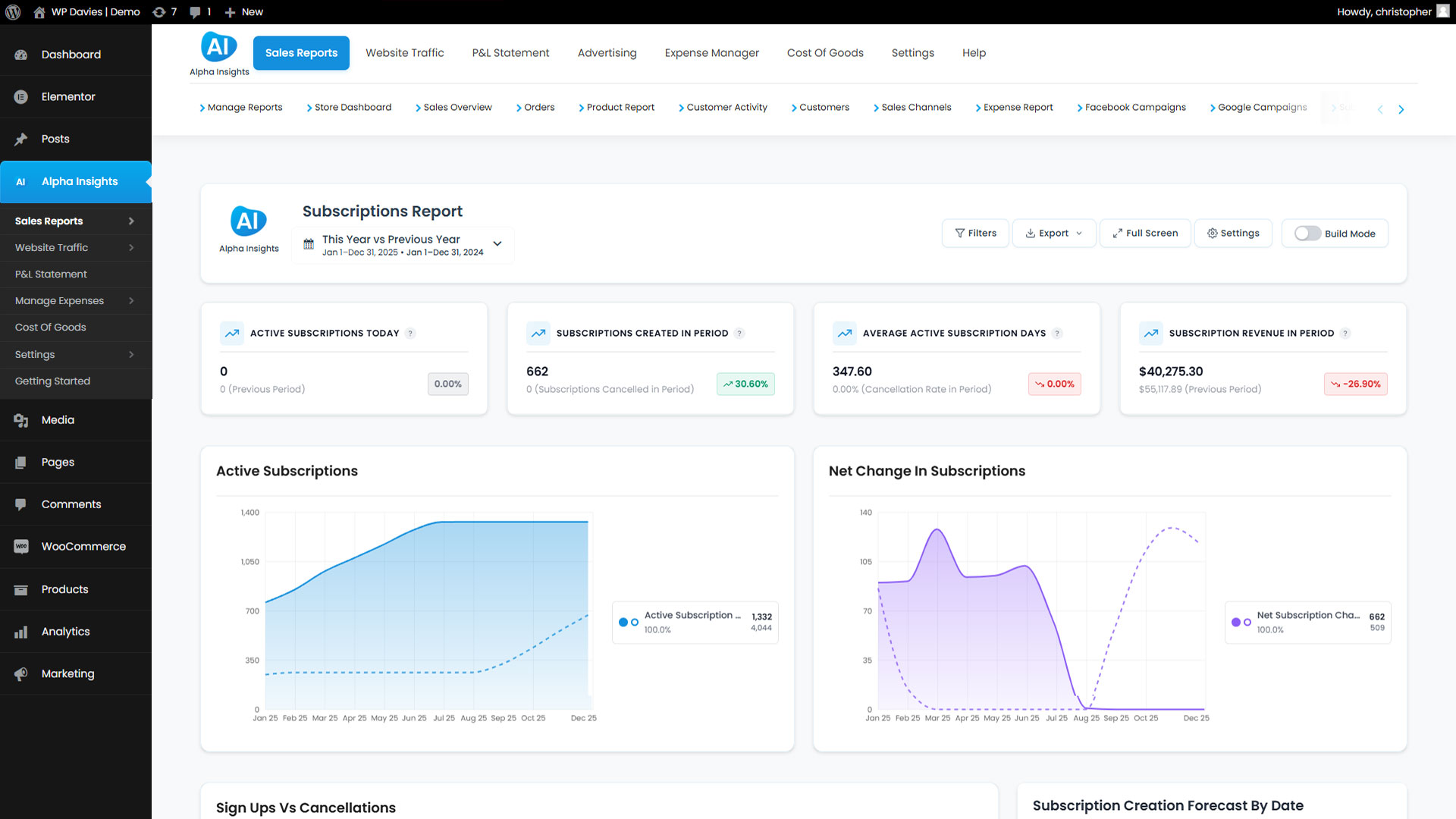Expand Manage Expenses submenu arrow
The image size is (1456, 819).
click(131, 301)
